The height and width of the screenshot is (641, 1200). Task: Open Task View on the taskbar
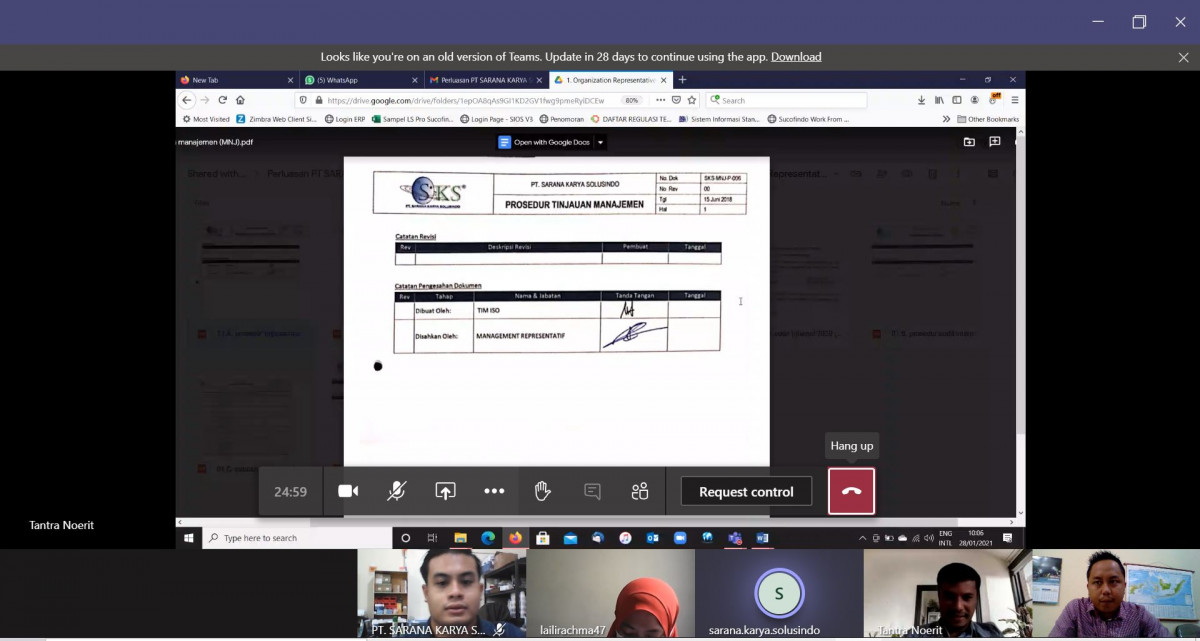coord(433,538)
